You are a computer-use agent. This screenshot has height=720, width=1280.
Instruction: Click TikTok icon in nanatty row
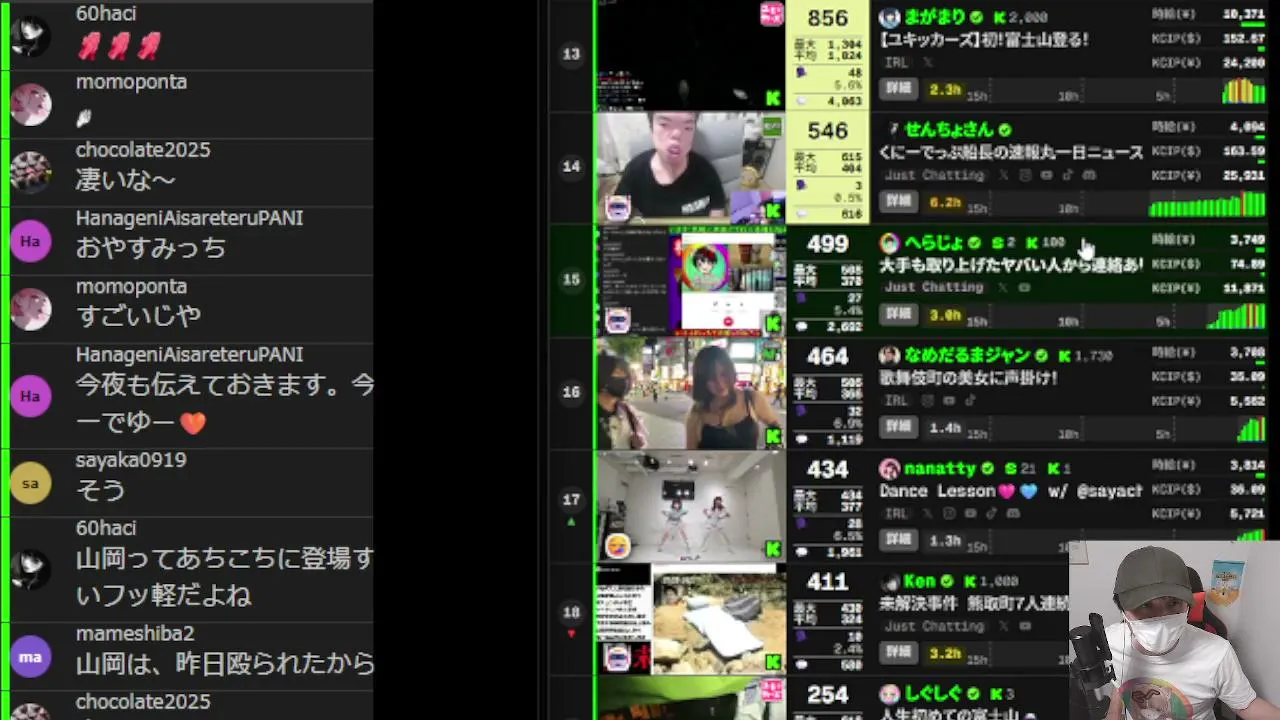(990, 513)
